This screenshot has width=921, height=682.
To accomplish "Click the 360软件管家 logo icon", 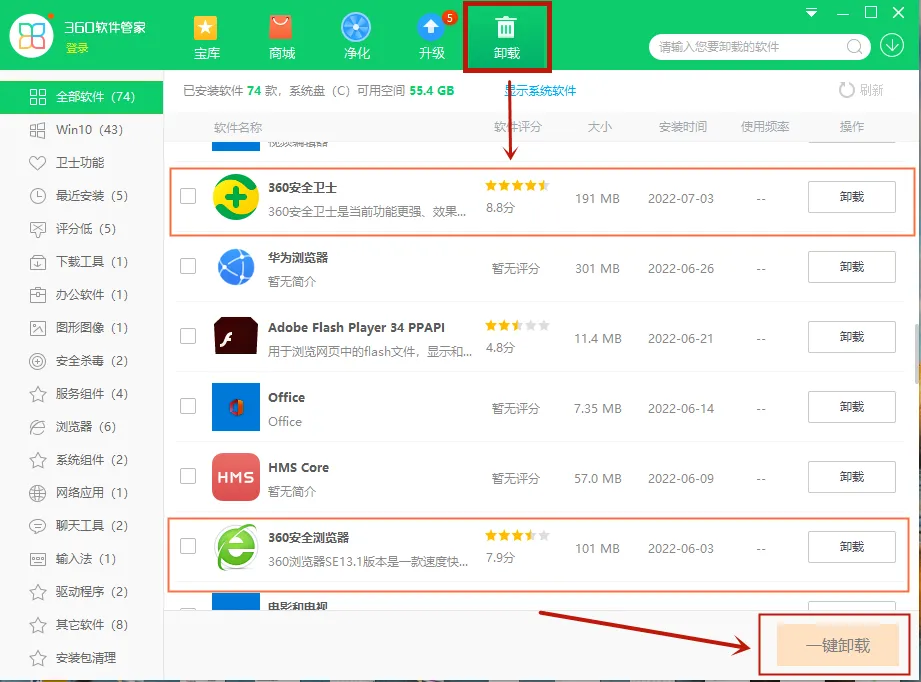I will (x=32, y=36).
